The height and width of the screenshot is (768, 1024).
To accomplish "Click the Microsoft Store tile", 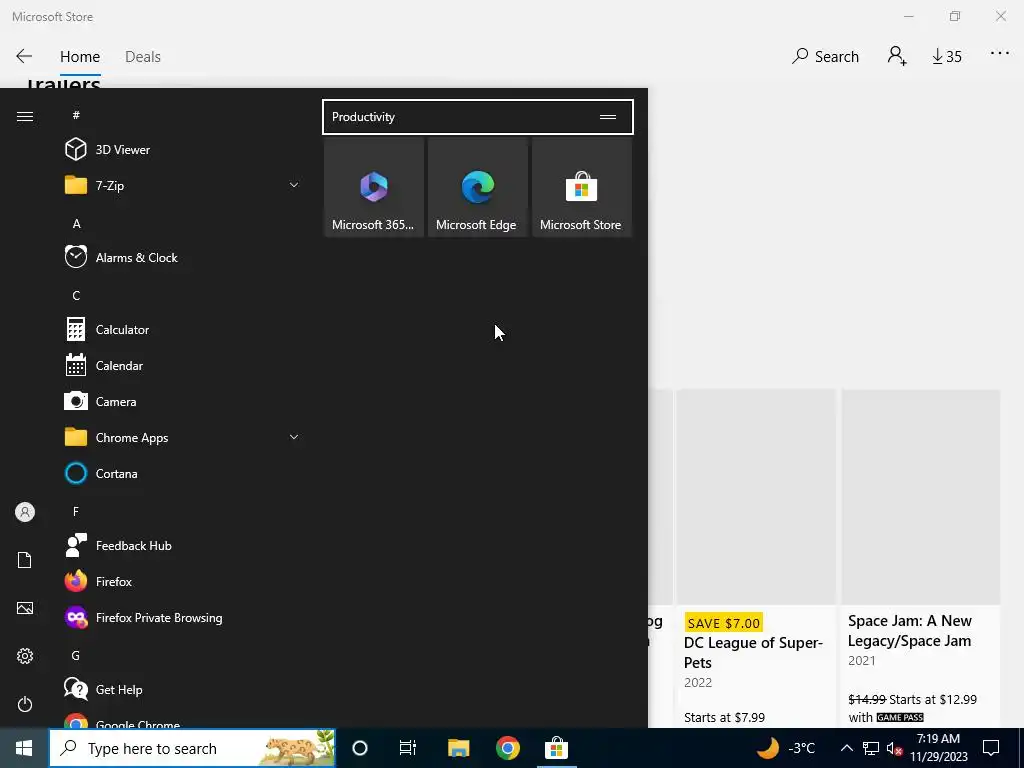I will pyautogui.click(x=581, y=187).
